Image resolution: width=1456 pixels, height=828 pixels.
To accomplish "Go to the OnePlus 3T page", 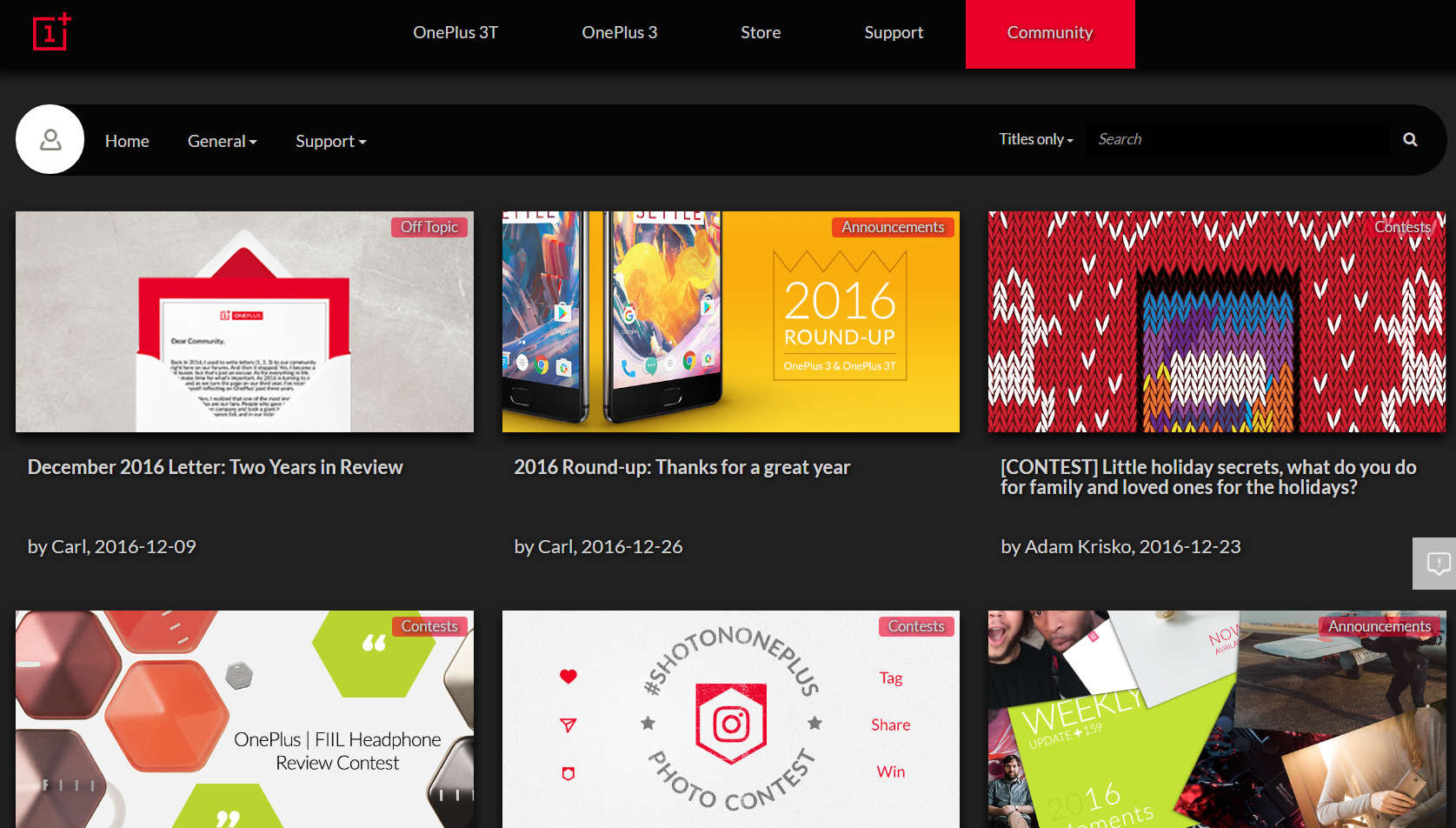I will point(455,32).
